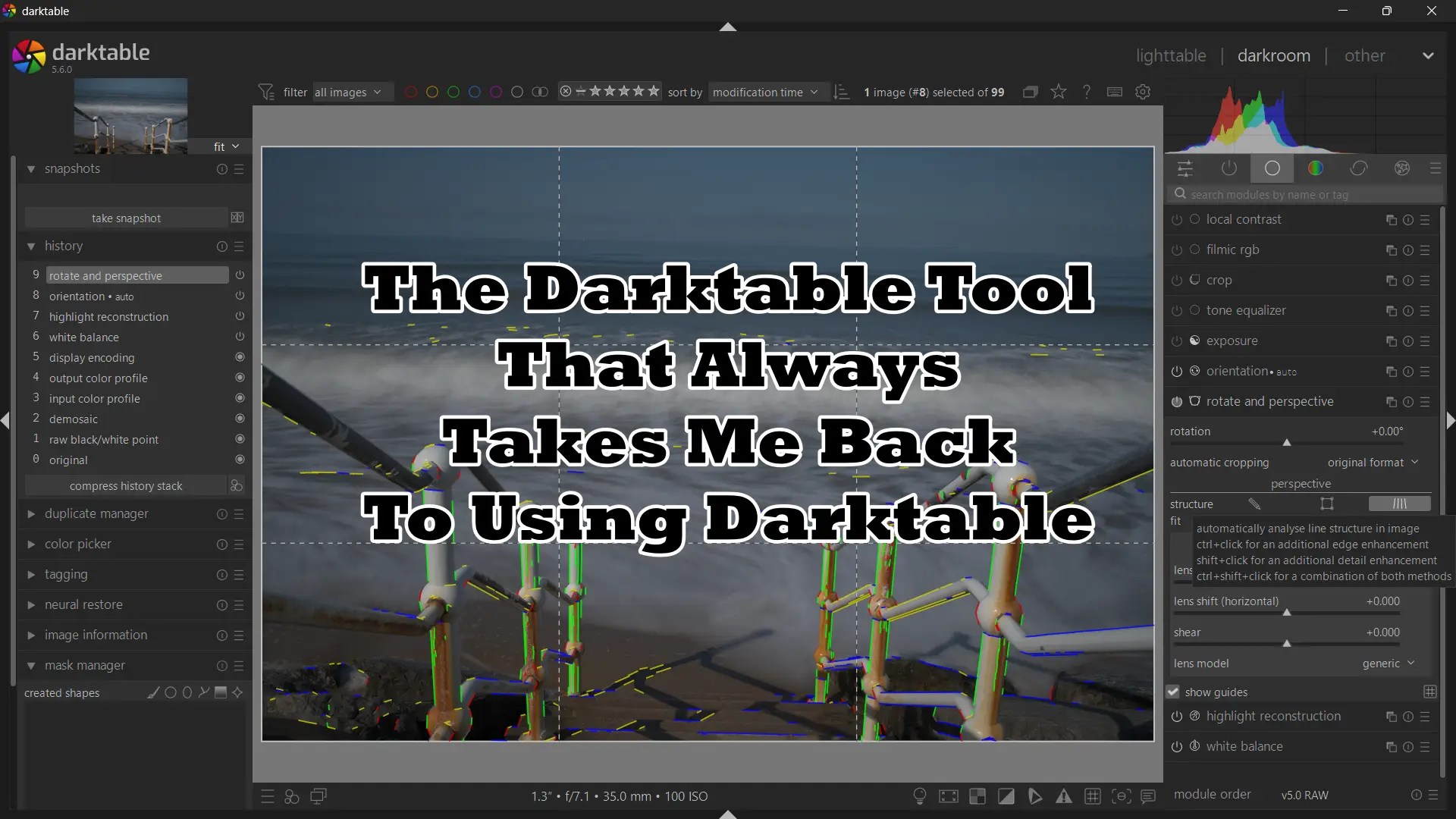This screenshot has width=1456, height=819.
Task: Toggle orientation module power
Action: pos(1177,372)
